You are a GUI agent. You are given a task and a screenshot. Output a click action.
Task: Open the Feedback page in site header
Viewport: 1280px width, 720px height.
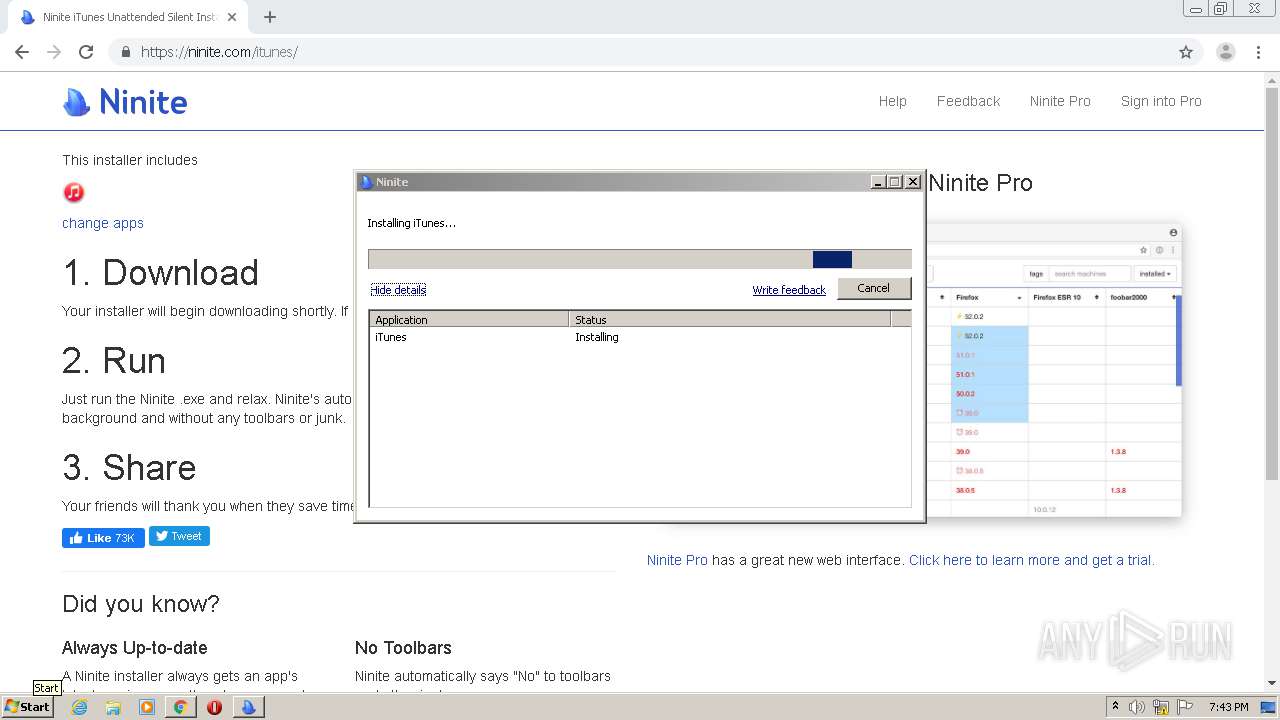pos(968,101)
